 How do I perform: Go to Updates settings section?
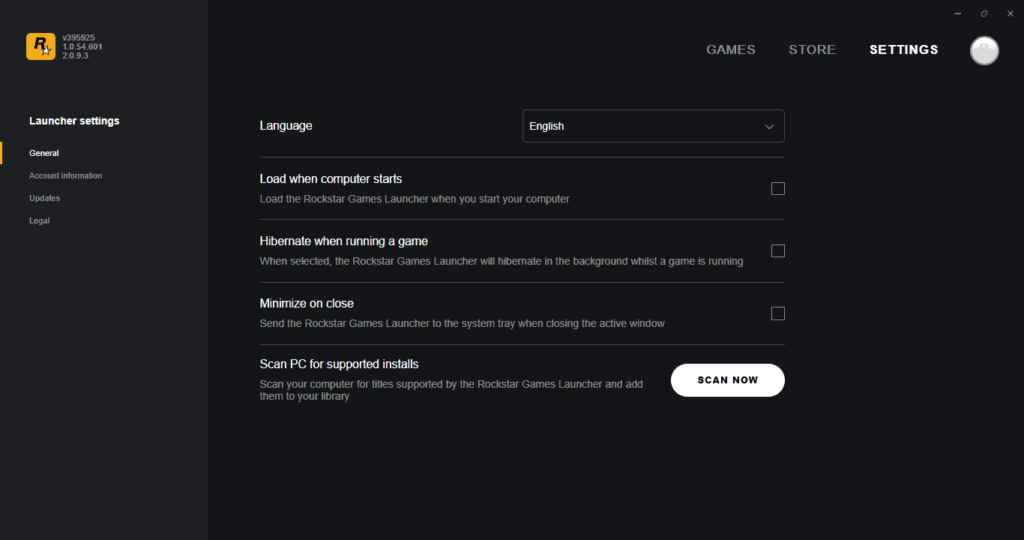[x=44, y=198]
